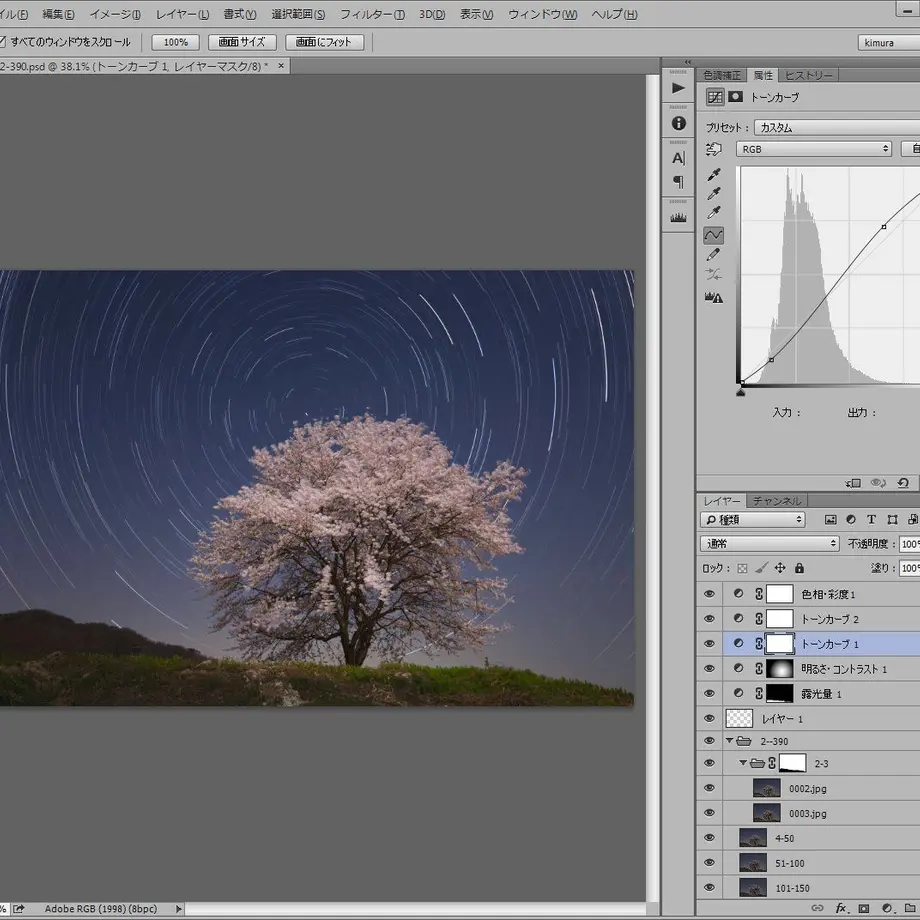The width and height of the screenshot is (920, 920).
Task: Click the lock position icon
Action: (780, 568)
